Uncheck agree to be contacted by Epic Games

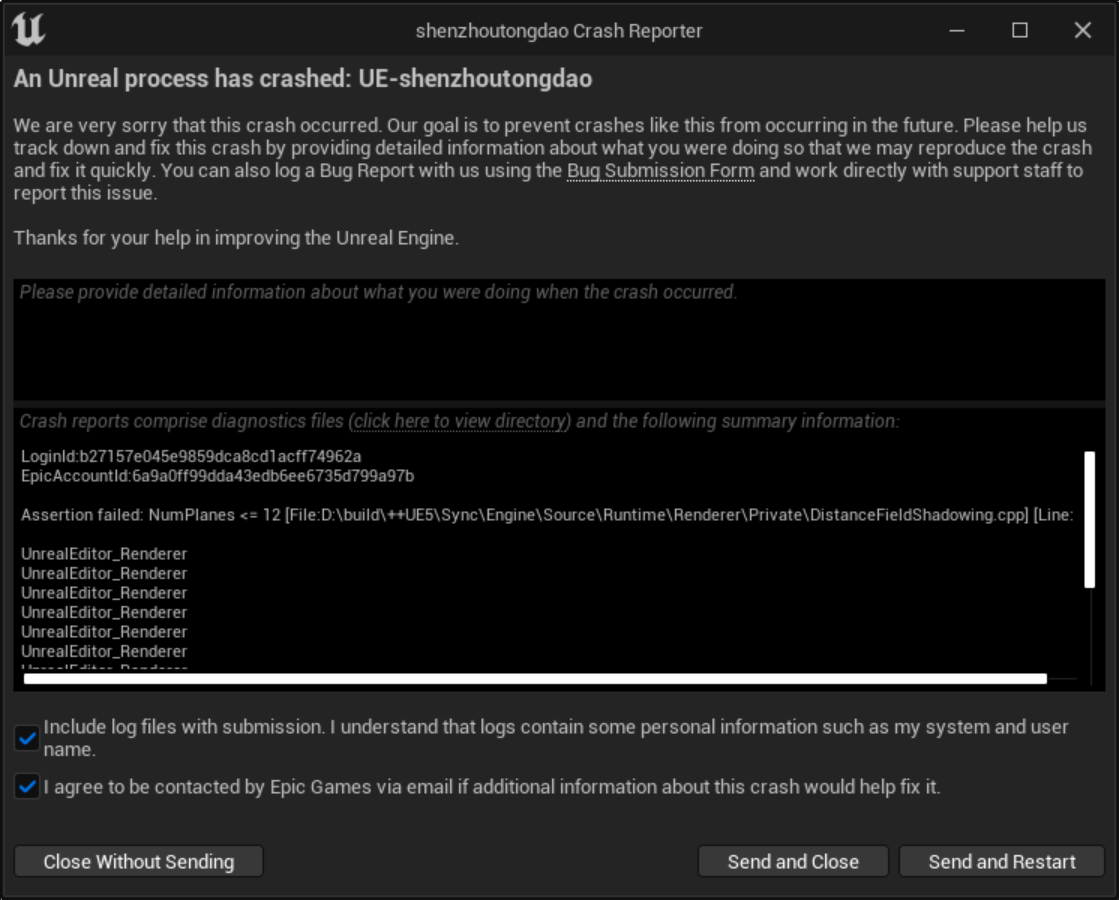point(27,787)
